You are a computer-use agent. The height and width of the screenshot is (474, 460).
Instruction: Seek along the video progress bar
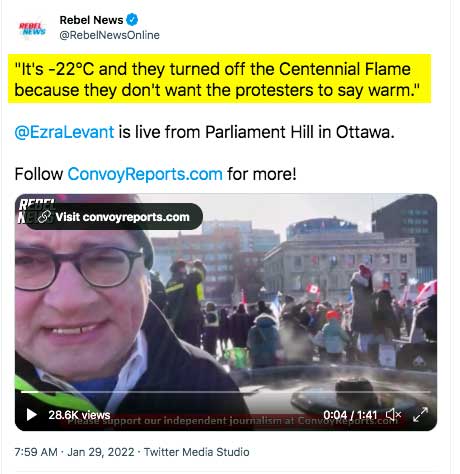pyautogui.click(x=226, y=392)
